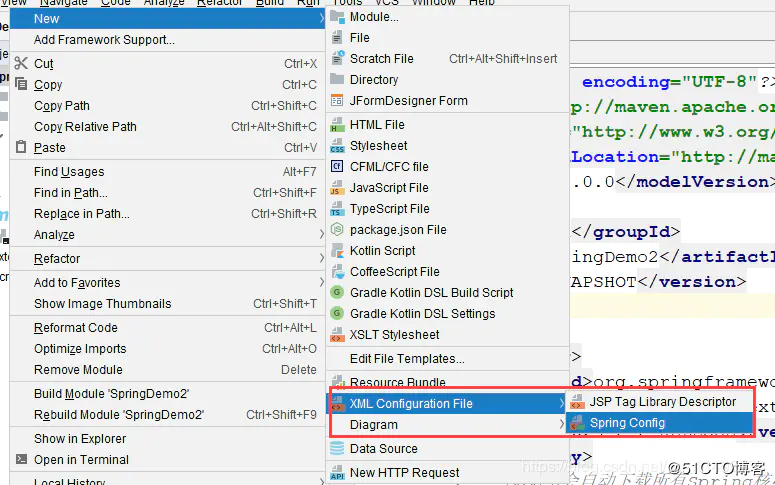Click the JSP Tag Library Descriptor icon
Viewport: 775px width, 485px height.
(x=577, y=402)
